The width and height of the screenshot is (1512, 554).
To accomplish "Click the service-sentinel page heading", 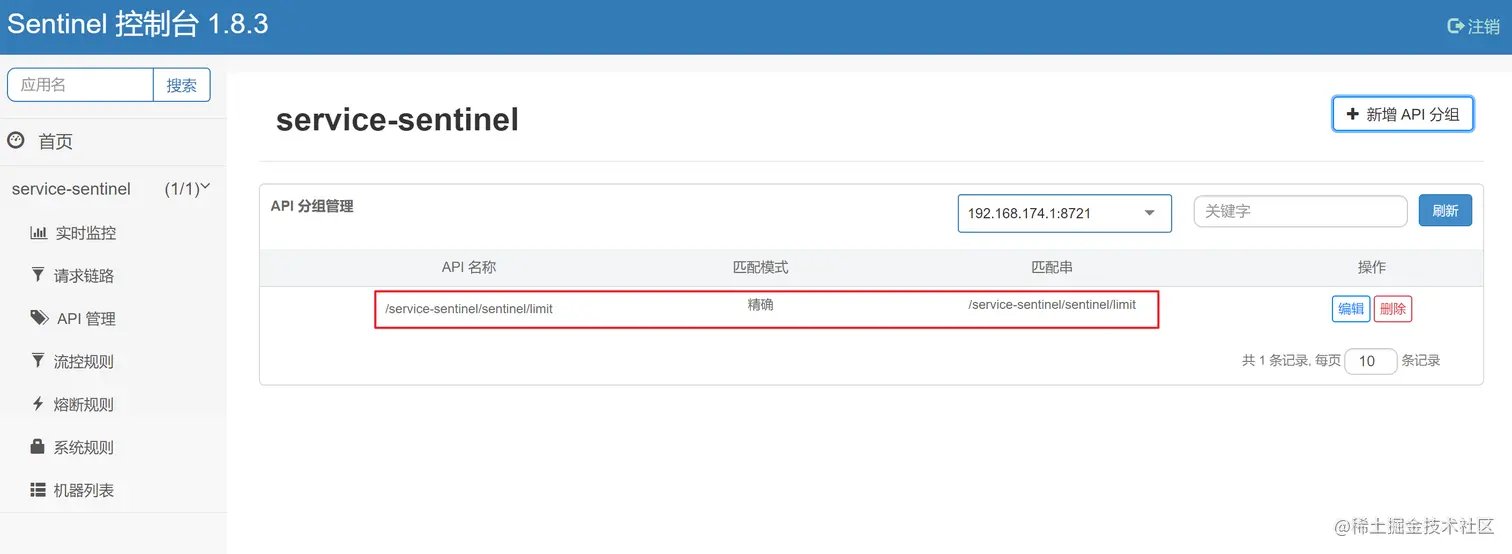I will click(397, 120).
